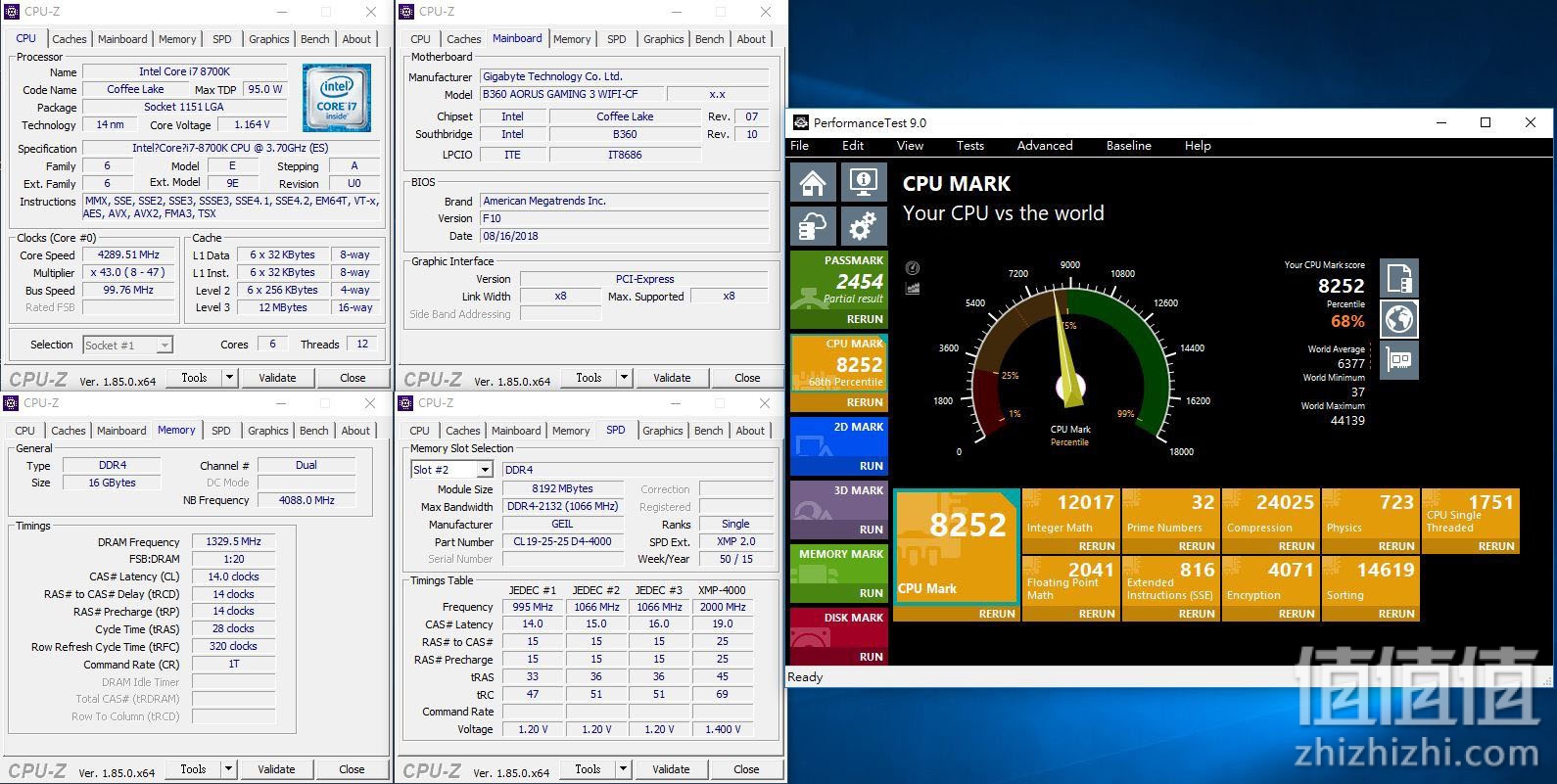Open the Tests menu
The width and height of the screenshot is (1557, 784).
pos(970,146)
